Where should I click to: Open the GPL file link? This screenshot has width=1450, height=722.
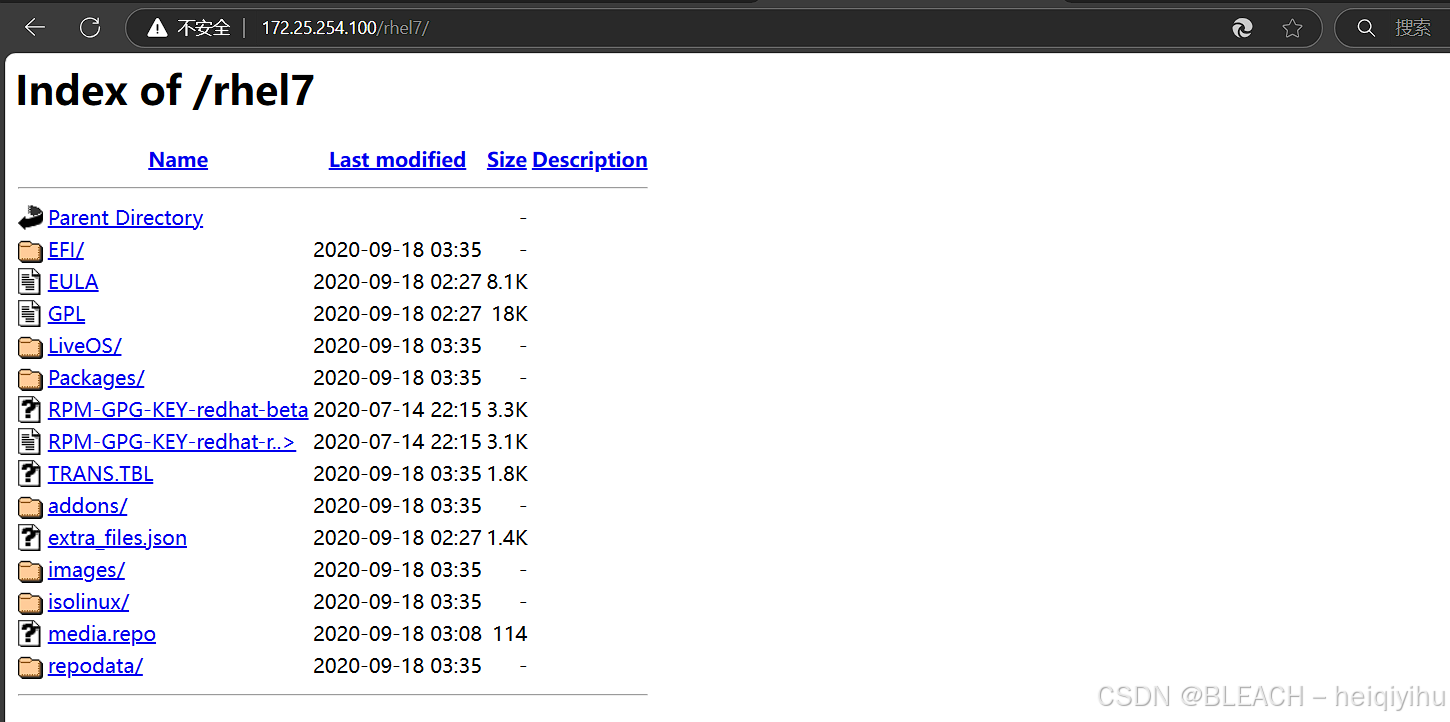click(66, 314)
